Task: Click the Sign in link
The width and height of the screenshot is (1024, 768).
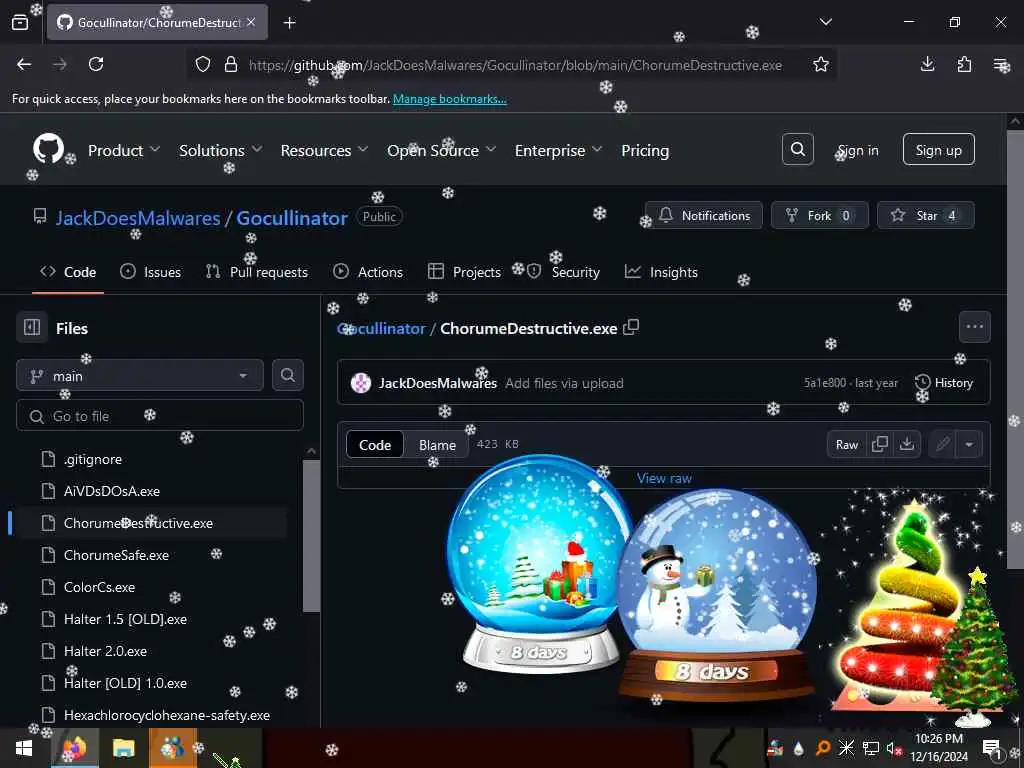Action: pyautogui.click(x=858, y=150)
